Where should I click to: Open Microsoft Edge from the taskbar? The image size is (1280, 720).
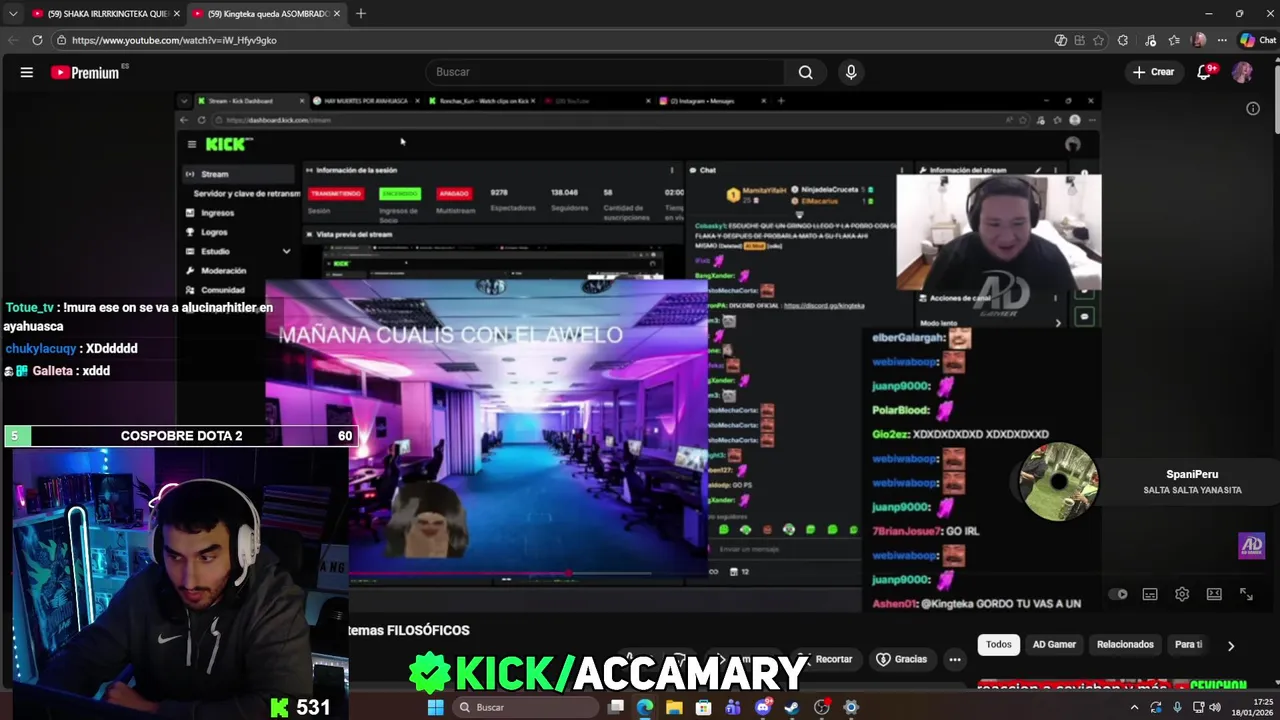pyautogui.click(x=645, y=707)
